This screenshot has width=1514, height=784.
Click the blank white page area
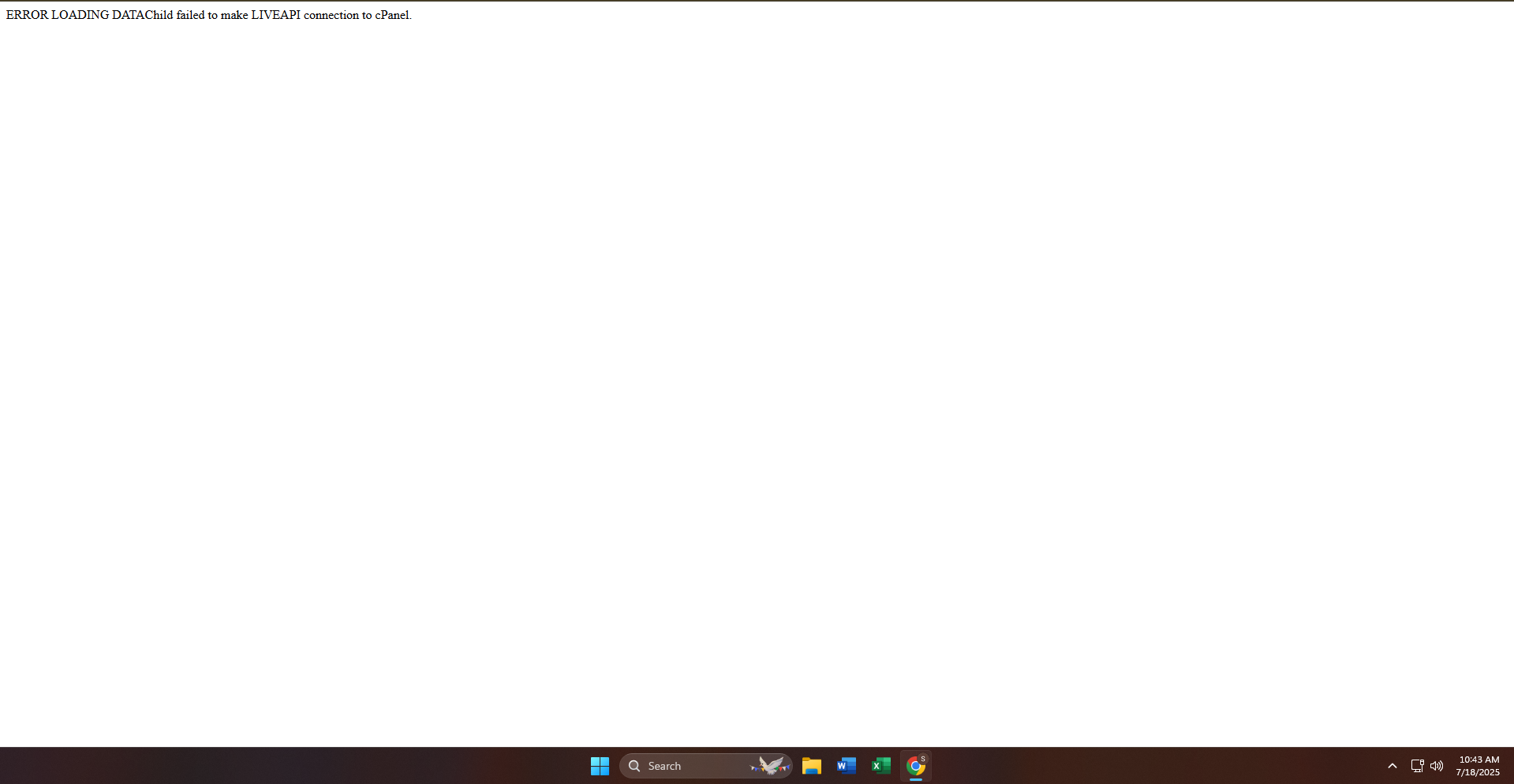(757, 379)
